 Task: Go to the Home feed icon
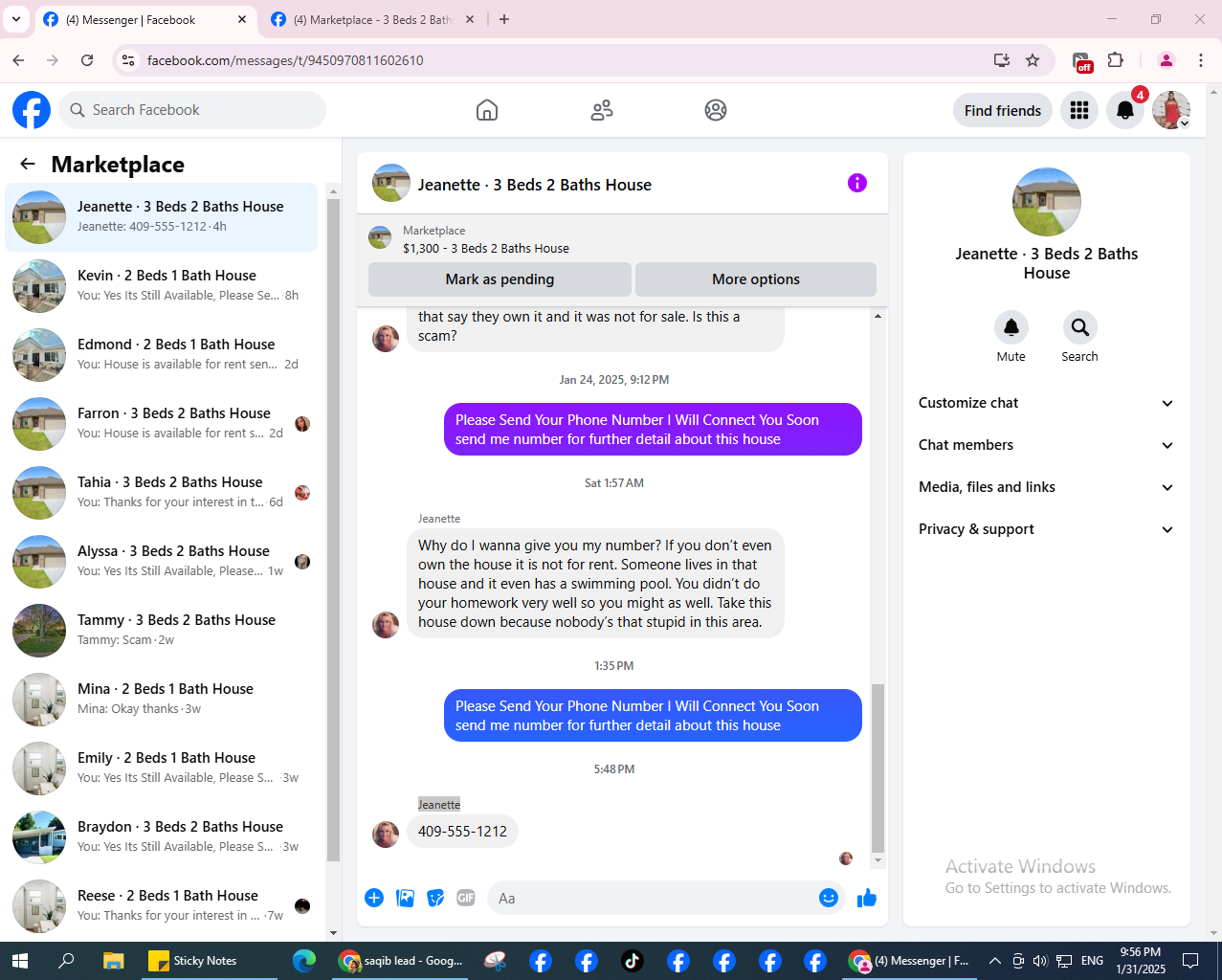click(x=487, y=110)
